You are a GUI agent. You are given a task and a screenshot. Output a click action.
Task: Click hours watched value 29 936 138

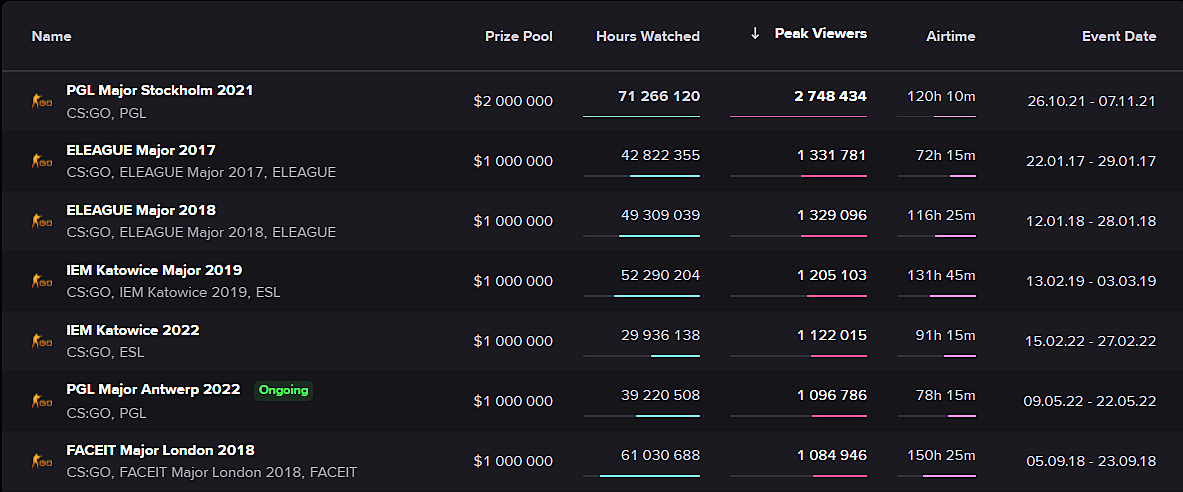(x=660, y=335)
